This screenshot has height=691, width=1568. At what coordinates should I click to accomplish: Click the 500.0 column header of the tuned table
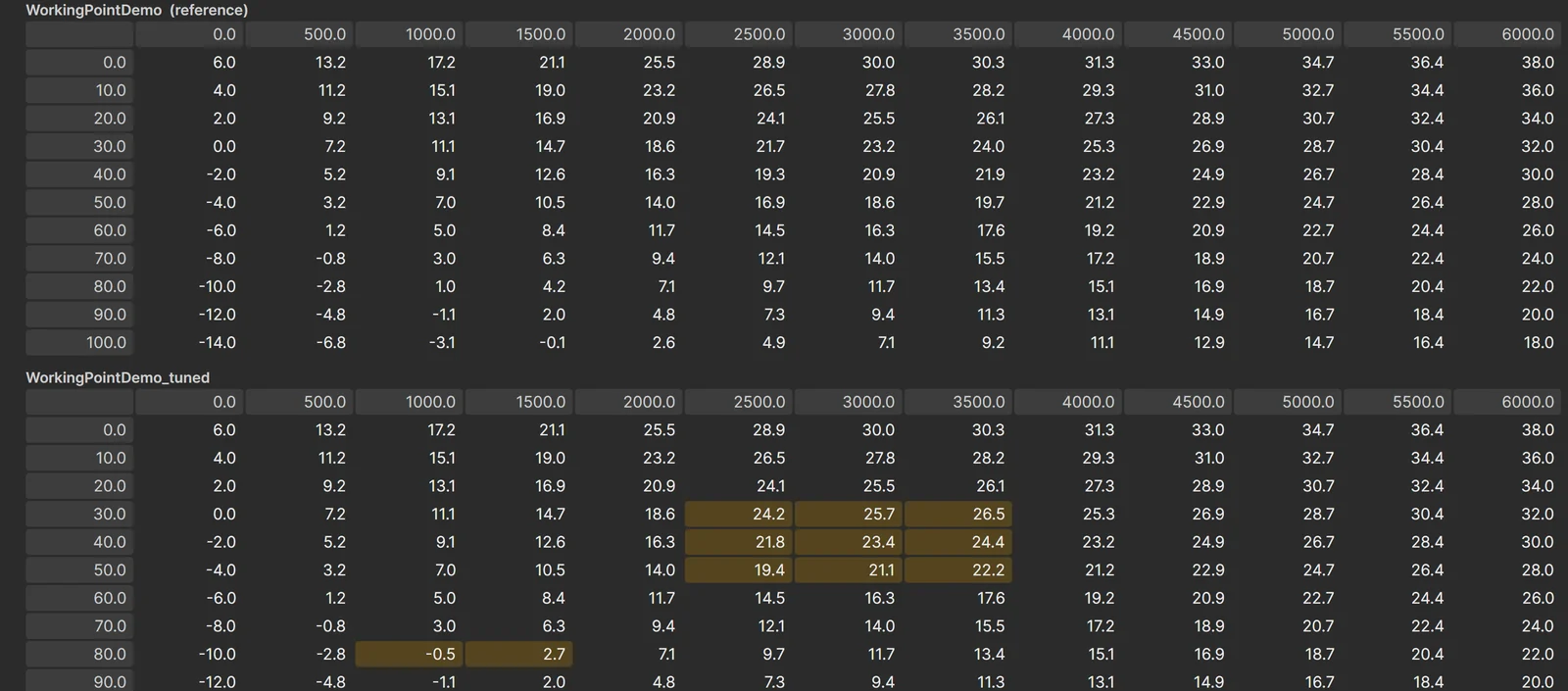click(300, 402)
